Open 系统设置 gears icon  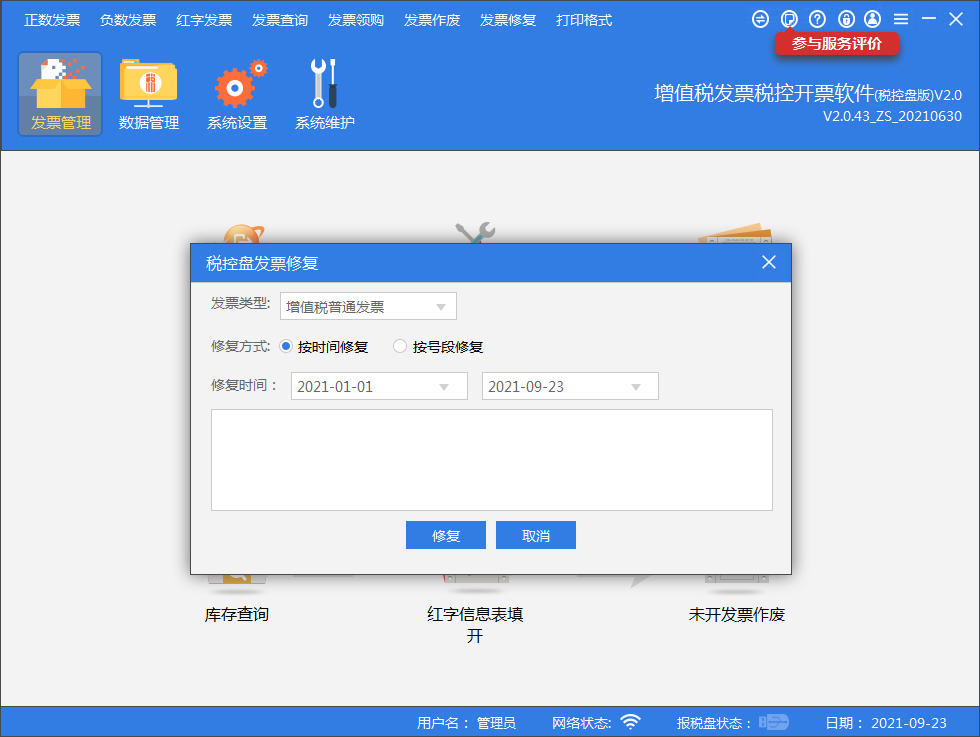pyautogui.click(x=237, y=94)
